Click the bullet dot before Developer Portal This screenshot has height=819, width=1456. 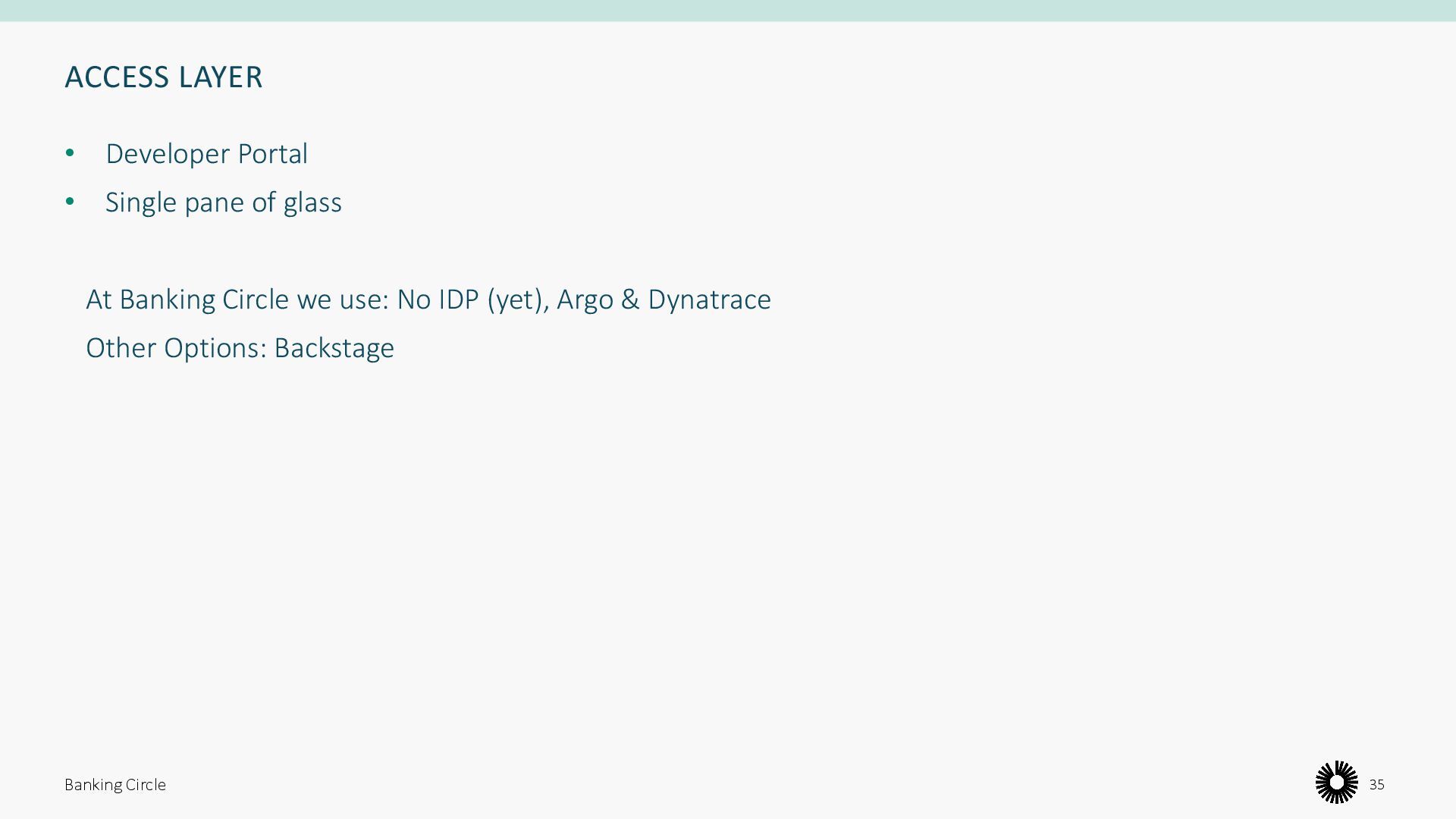(x=70, y=153)
